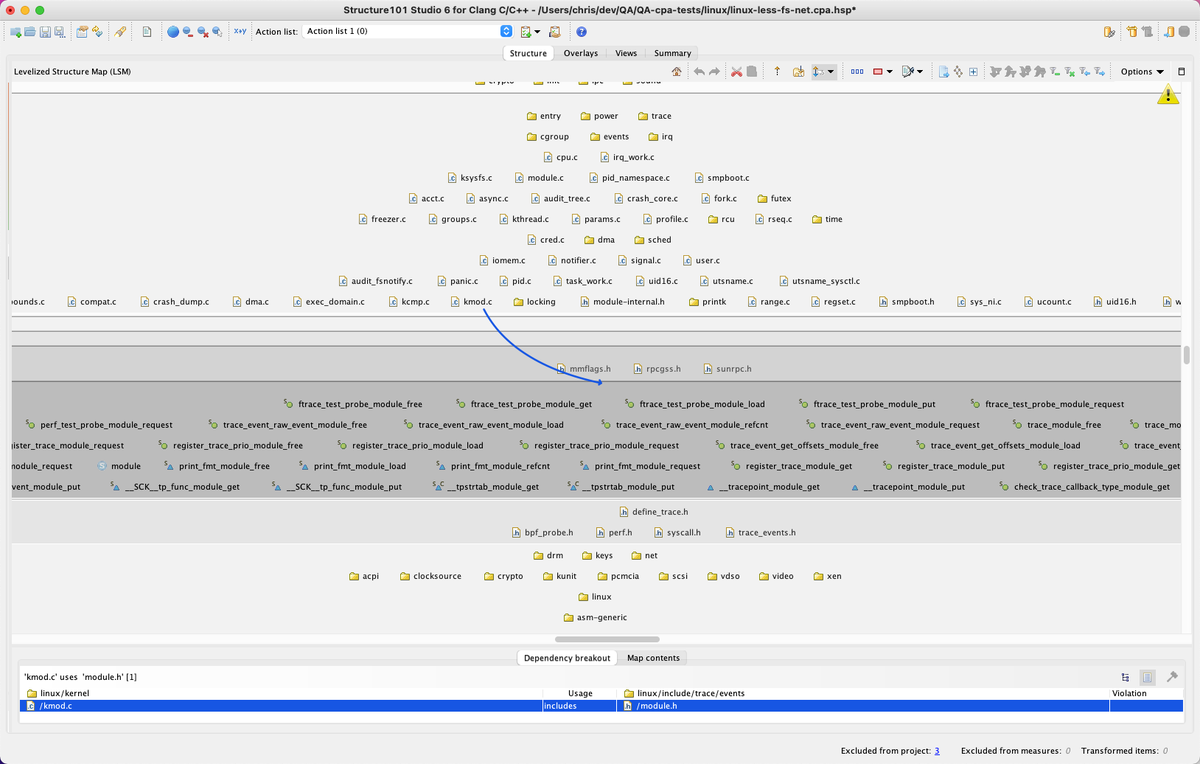
Task: Select the bpf_probe.h node
Action: (x=542, y=532)
